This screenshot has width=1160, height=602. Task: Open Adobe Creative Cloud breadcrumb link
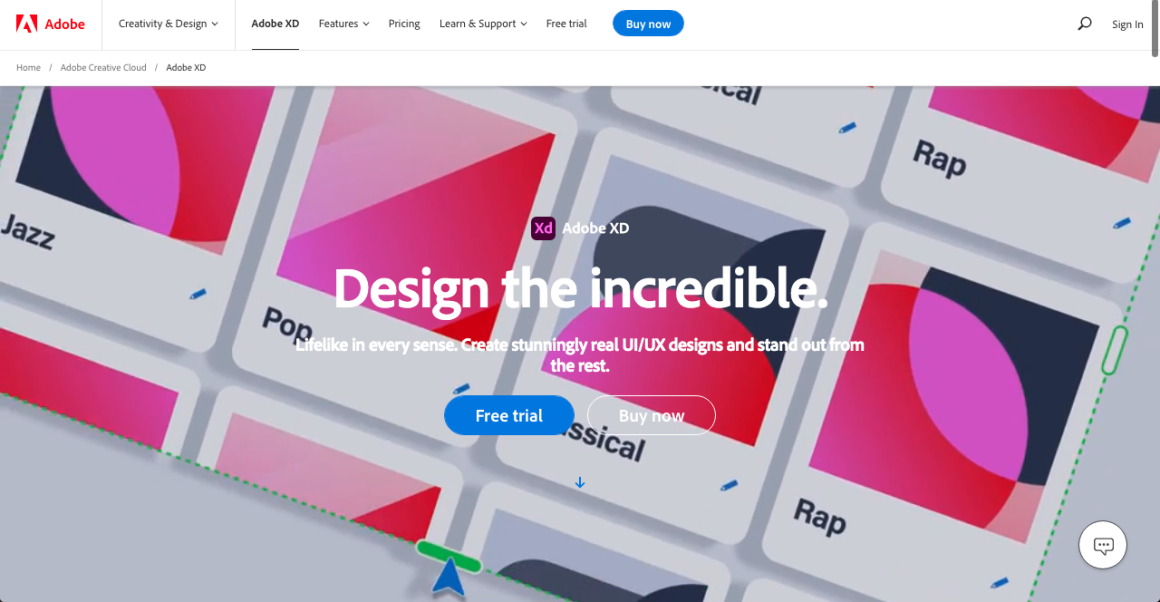coord(104,67)
